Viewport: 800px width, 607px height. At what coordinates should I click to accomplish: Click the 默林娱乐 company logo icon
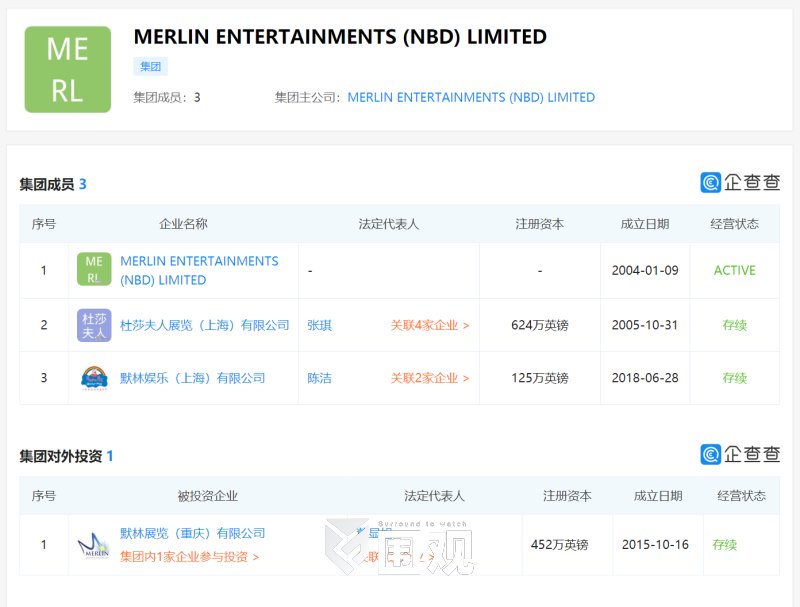tap(94, 378)
